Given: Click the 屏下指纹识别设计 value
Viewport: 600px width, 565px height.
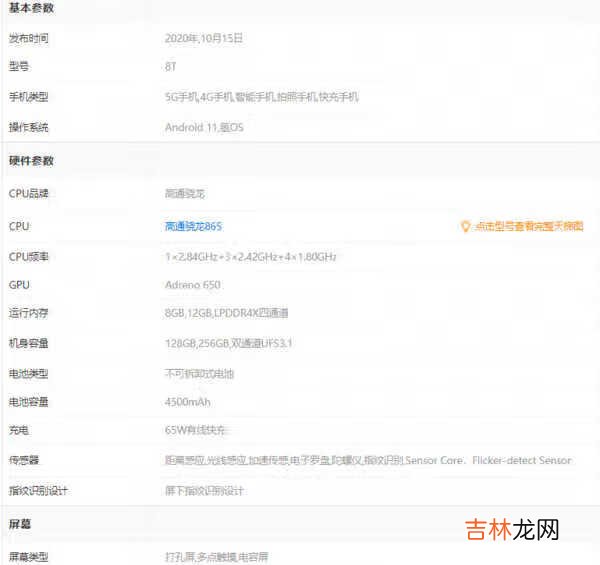Looking at the screenshot, I should coord(204,491).
